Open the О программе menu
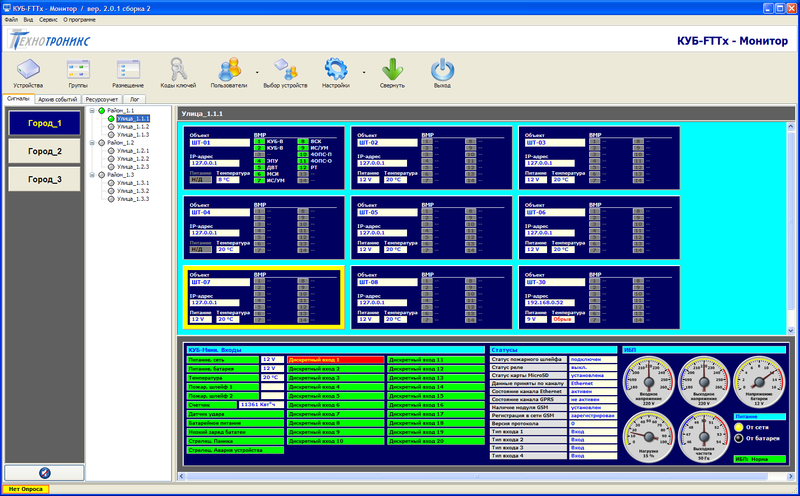Image resolution: width=800 pixels, height=496 pixels. click(x=79, y=20)
